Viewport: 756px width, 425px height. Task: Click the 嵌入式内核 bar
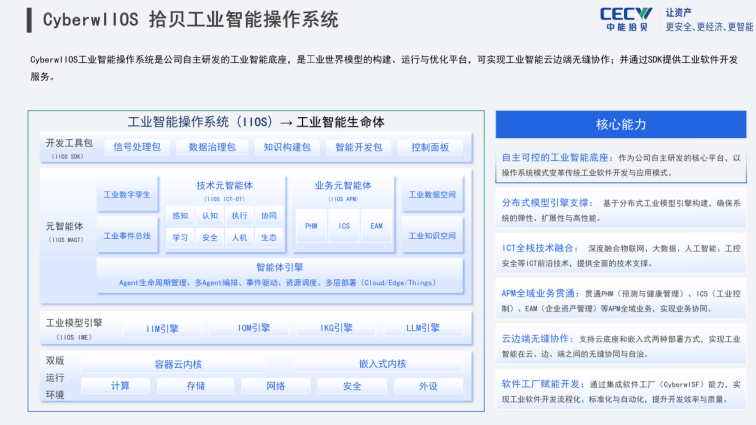[x=383, y=364]
